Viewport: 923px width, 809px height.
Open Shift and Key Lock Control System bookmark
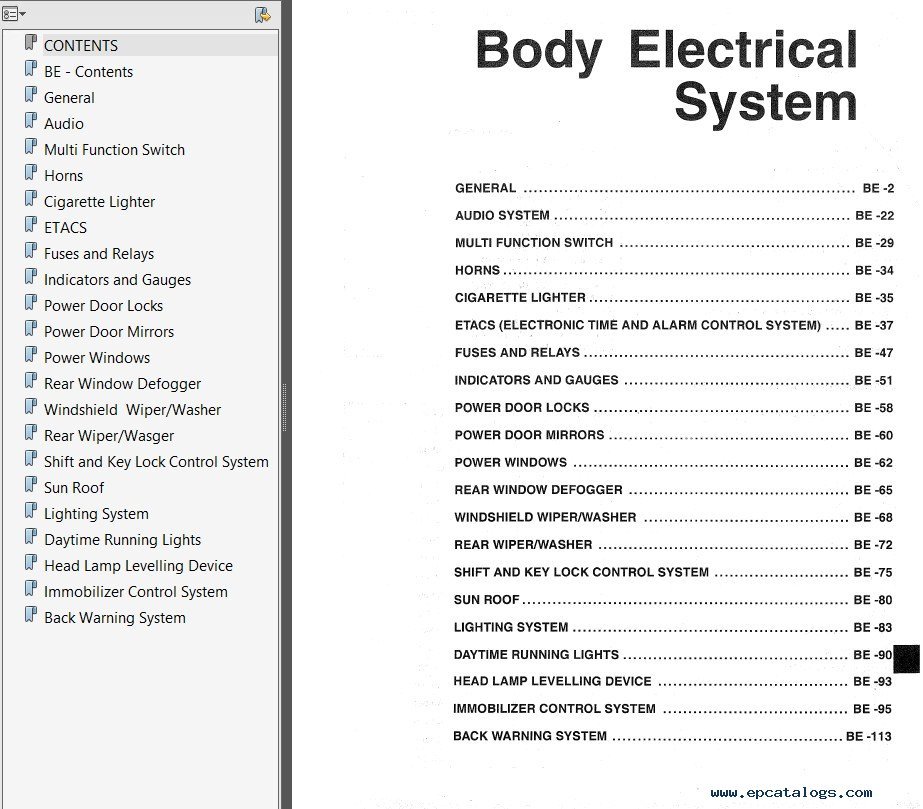pyautogui.click(x=156, y=462)
